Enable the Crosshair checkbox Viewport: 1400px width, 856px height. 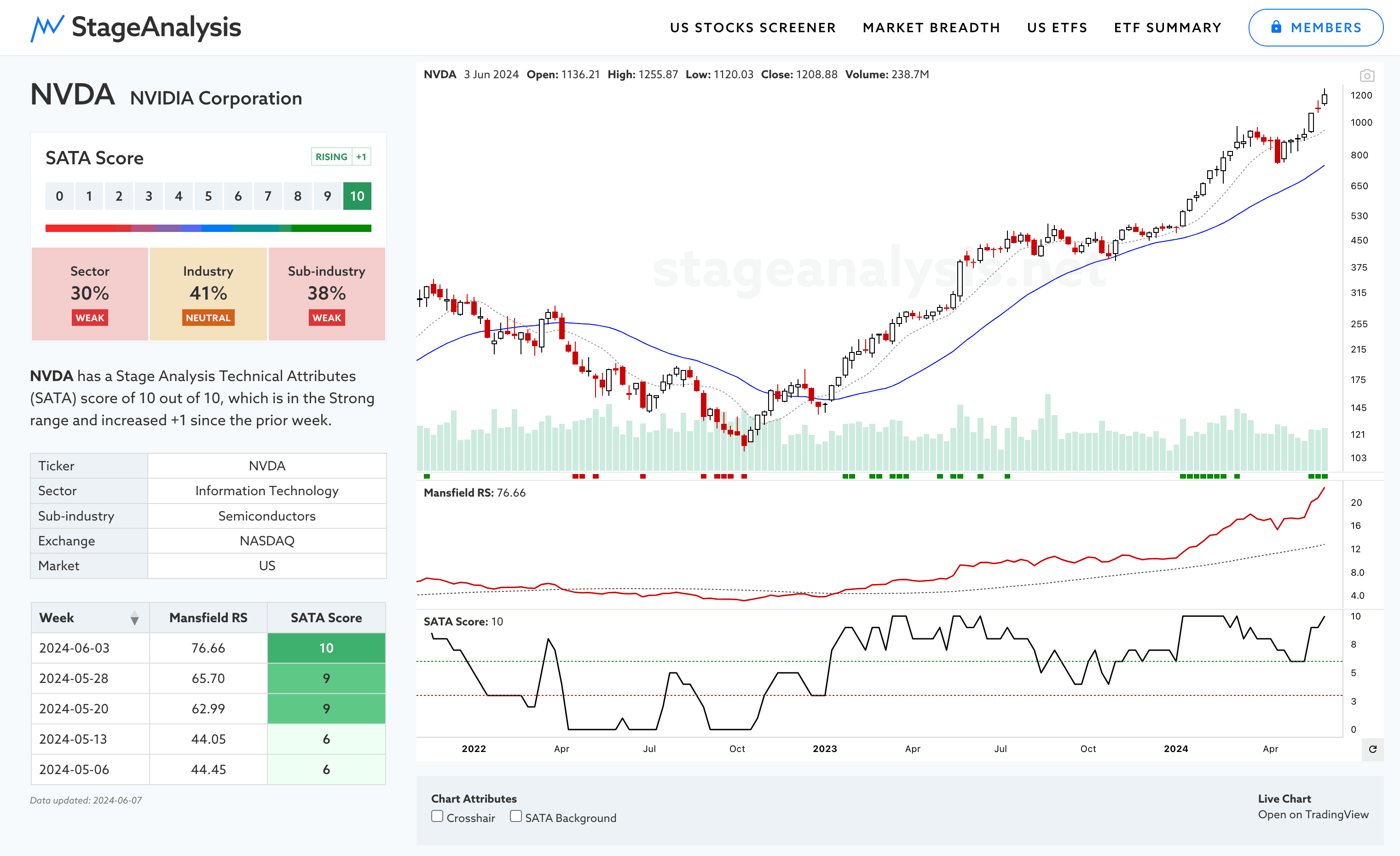[437, 816]
